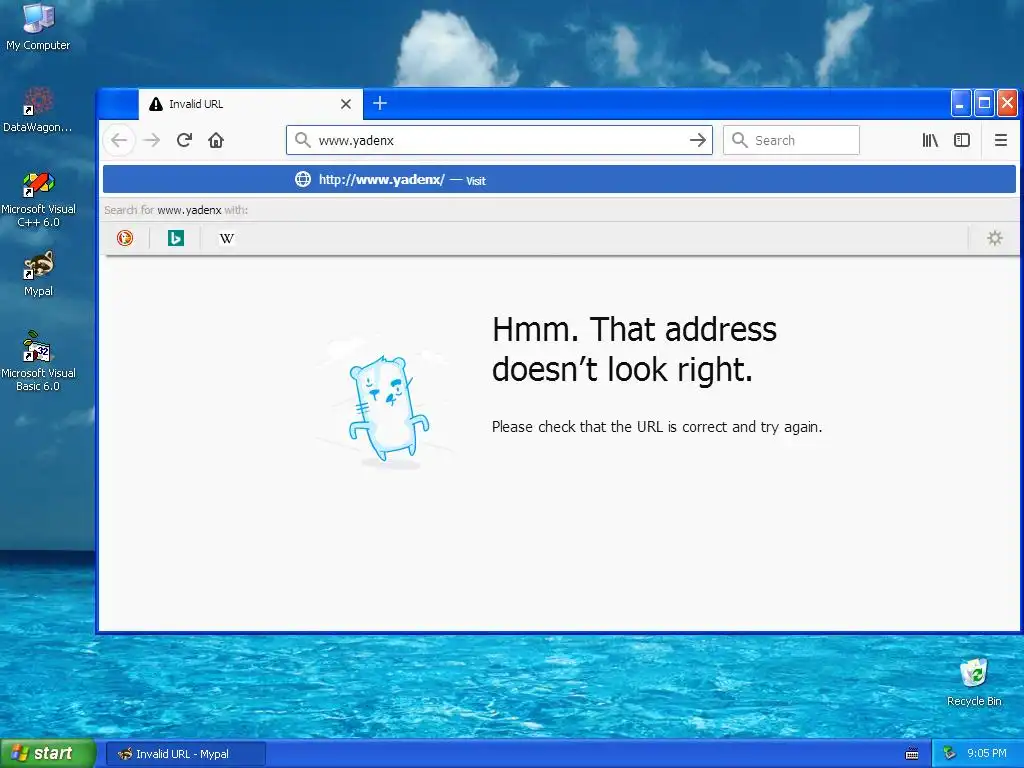Click the globe icon in the suggestion row

click(x=303, y=179)
